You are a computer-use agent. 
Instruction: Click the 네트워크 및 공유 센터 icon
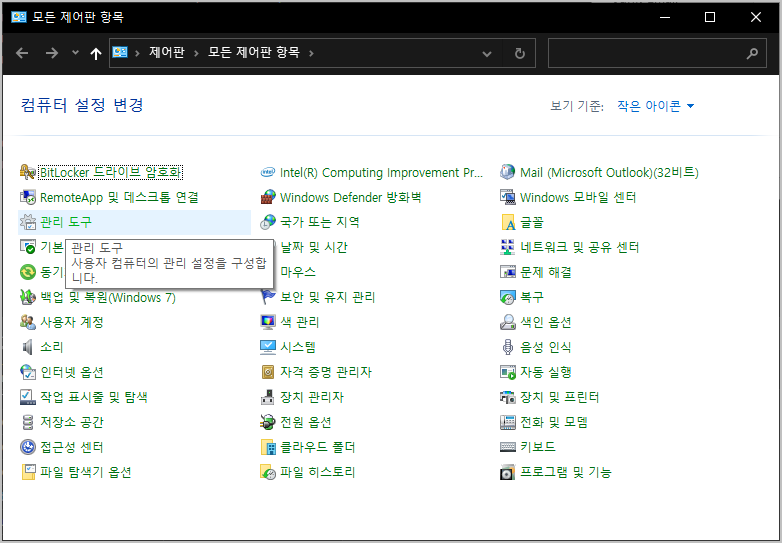507,247
